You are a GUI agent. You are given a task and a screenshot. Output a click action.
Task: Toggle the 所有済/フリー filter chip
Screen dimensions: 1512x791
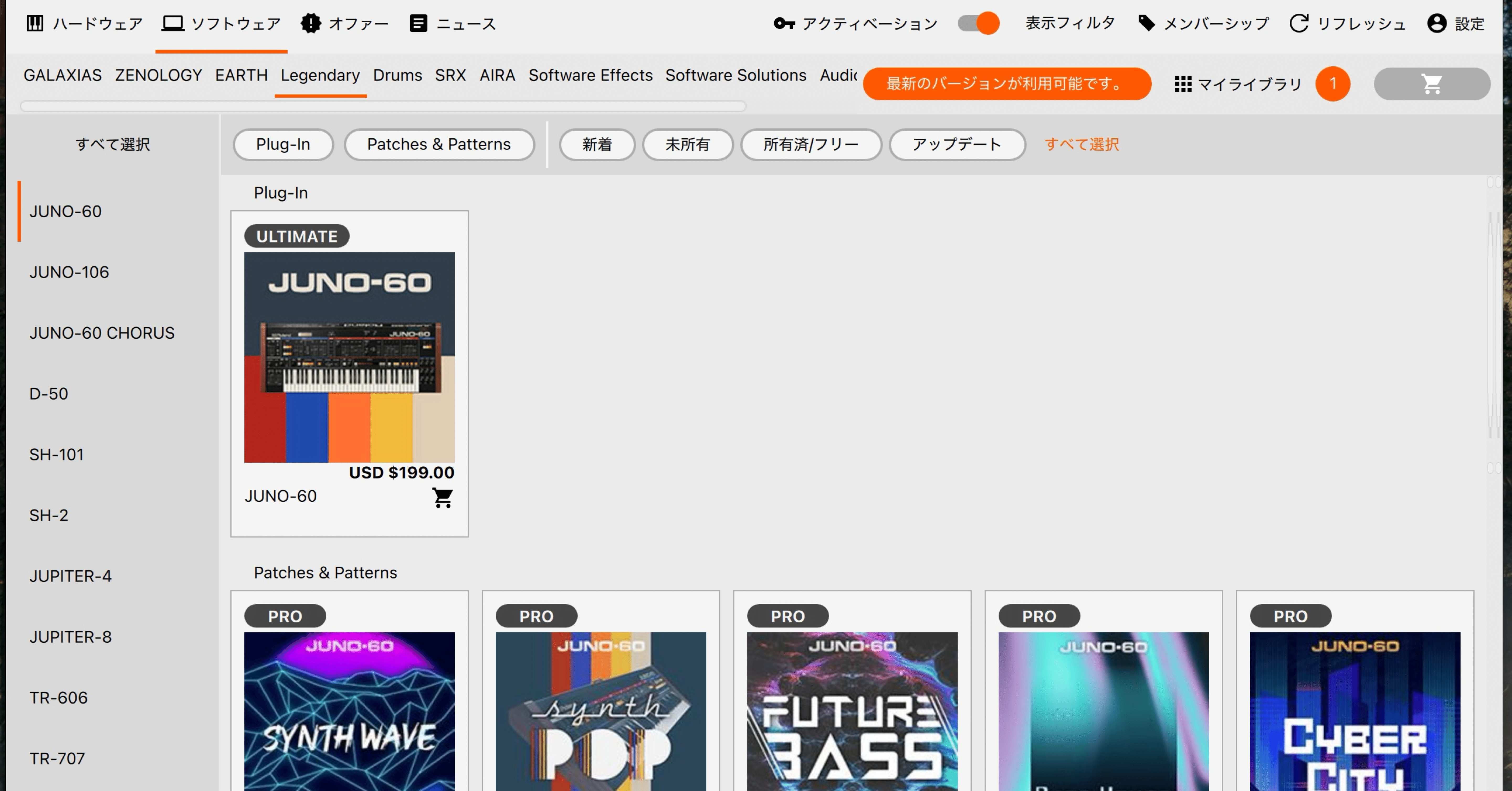pos(811,144)
